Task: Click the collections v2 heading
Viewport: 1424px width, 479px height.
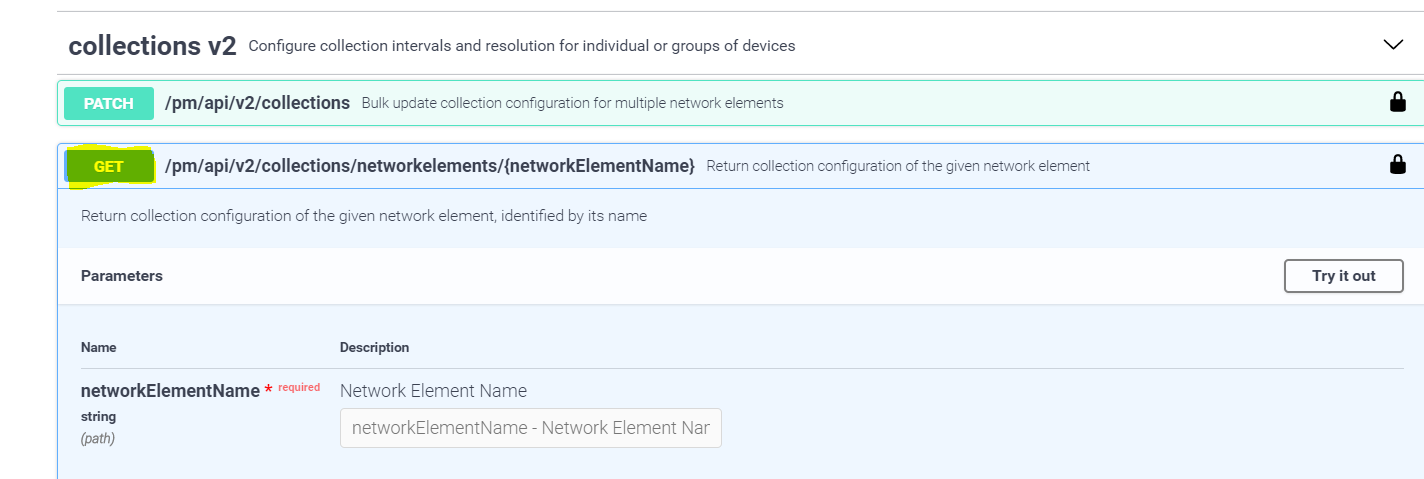Action: coord(152,45)
